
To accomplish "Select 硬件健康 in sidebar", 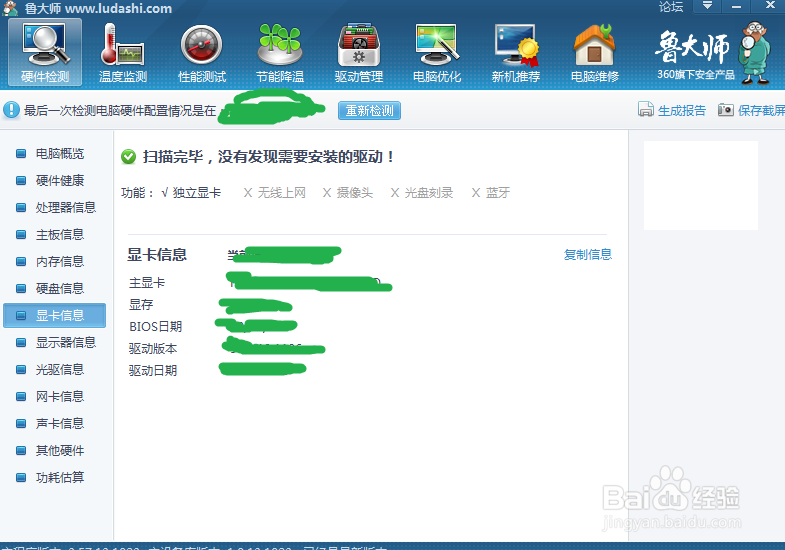I will (60, 181).
